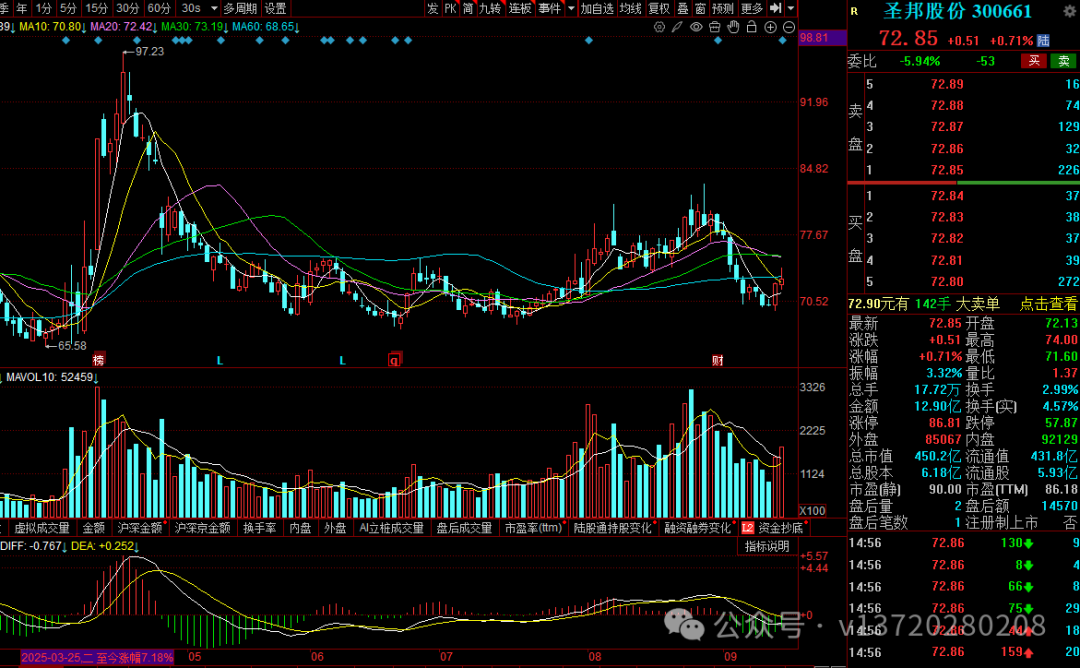Select the drawing pen tool icon

coord(678,27)
